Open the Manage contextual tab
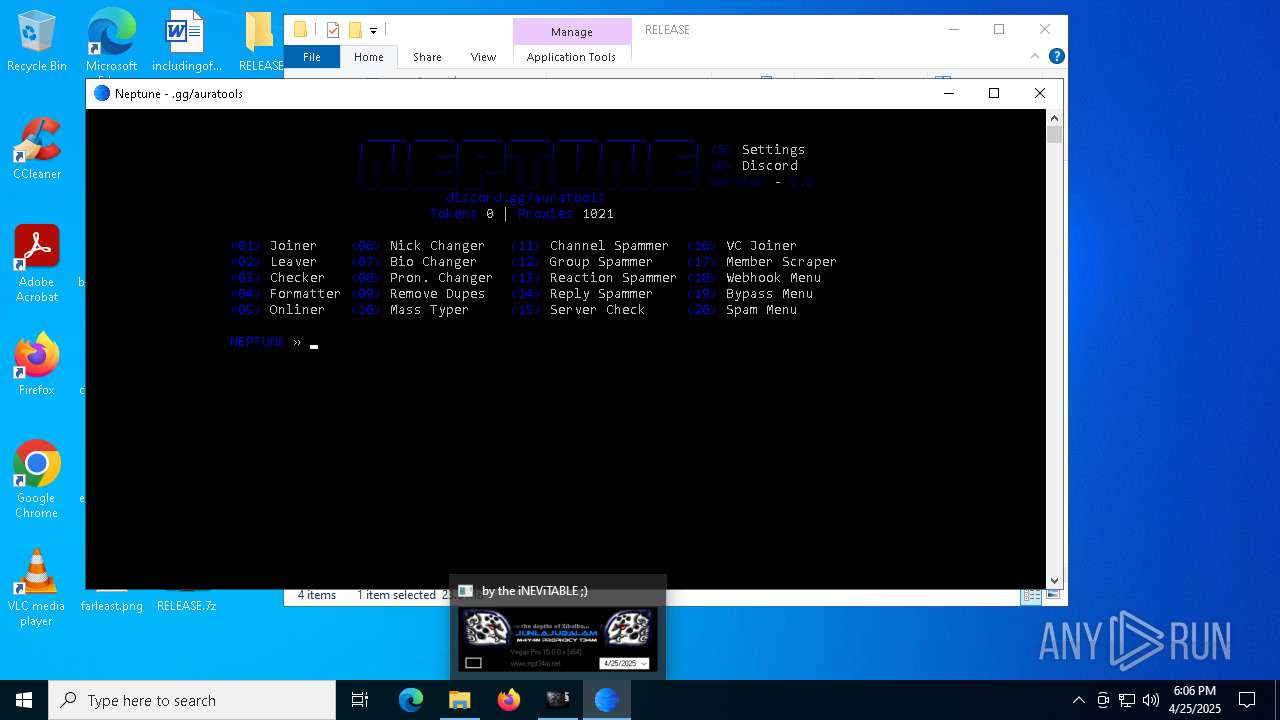 click(572, 32)
